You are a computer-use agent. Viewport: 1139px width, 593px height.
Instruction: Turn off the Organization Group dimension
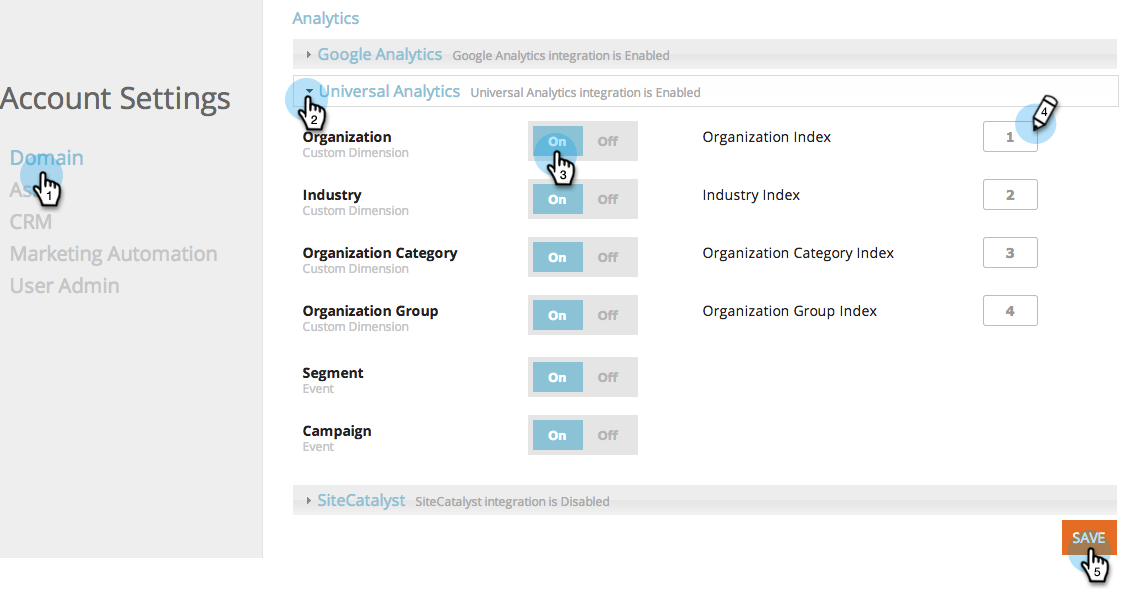click(608, 315)
